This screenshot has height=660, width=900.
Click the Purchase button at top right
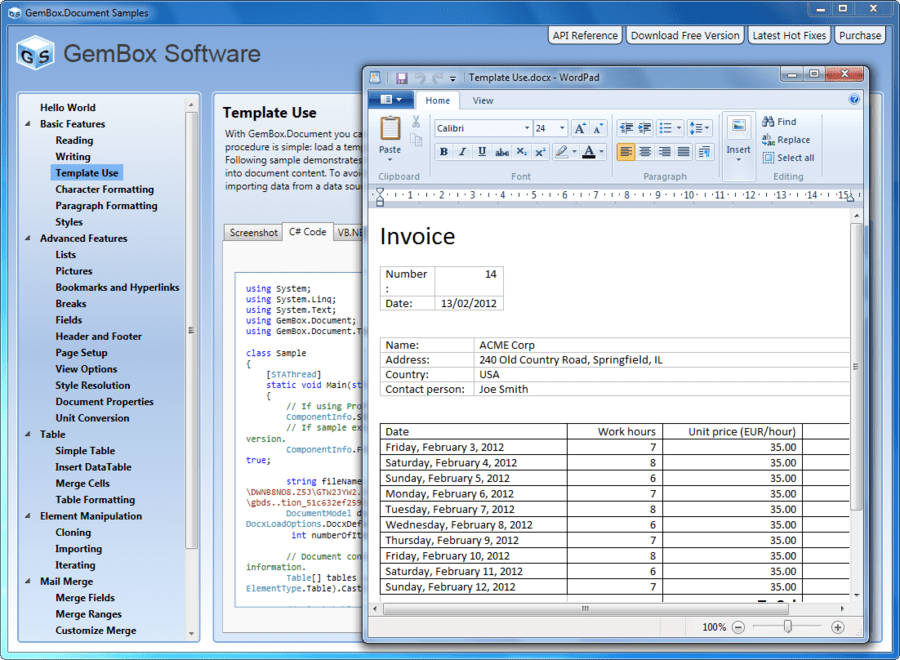tap(858, 34)
